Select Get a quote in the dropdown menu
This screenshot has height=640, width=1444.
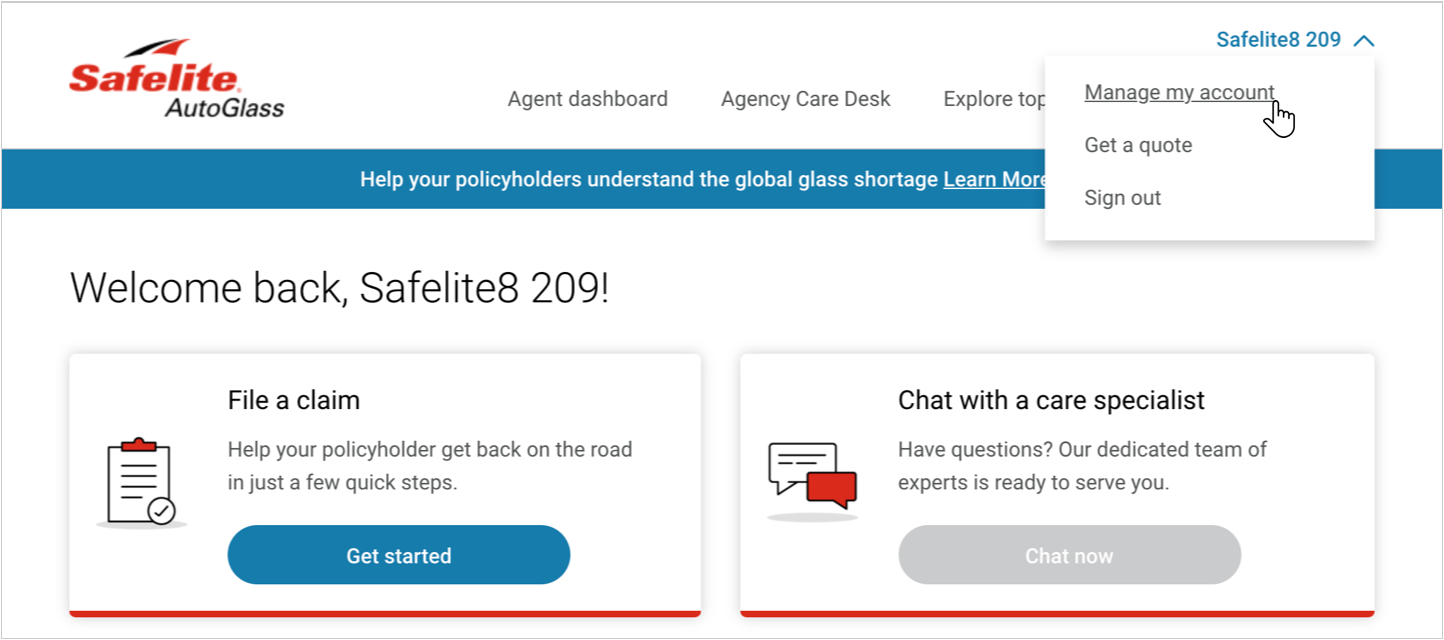pyautogui.click(x=1138, y=145)
